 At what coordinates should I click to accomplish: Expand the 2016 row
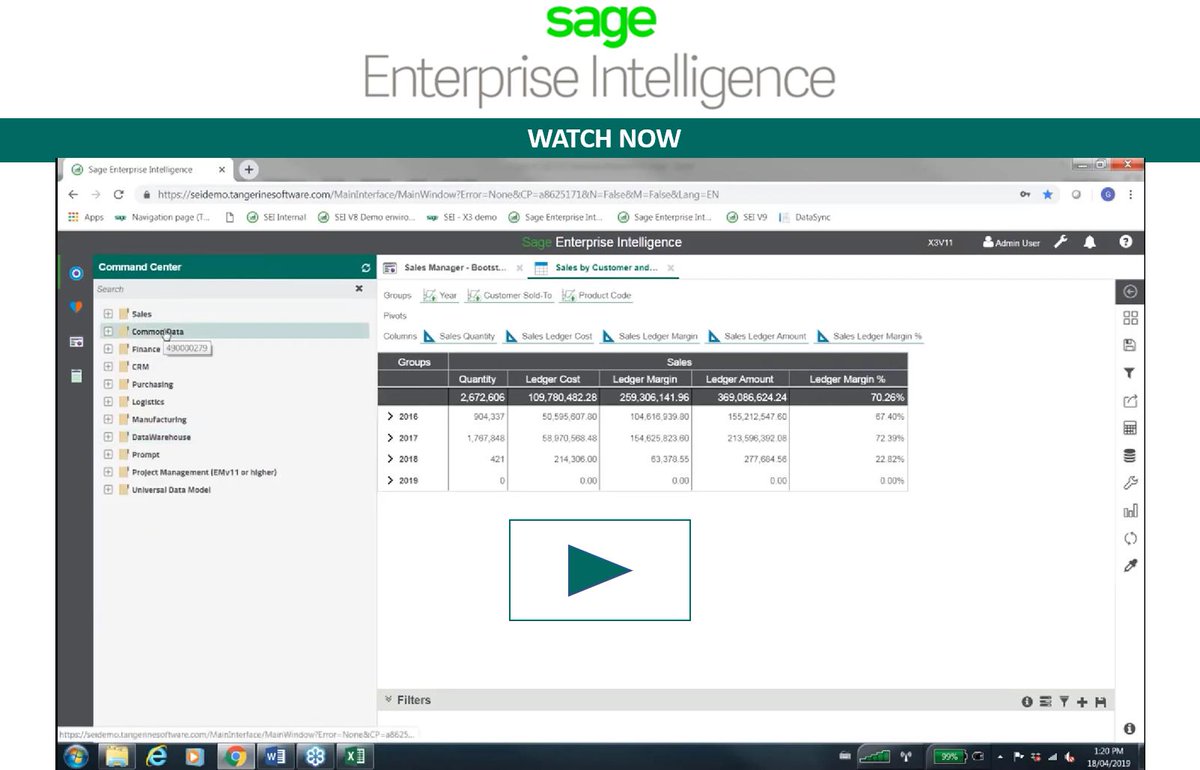[x=390, y=416]
